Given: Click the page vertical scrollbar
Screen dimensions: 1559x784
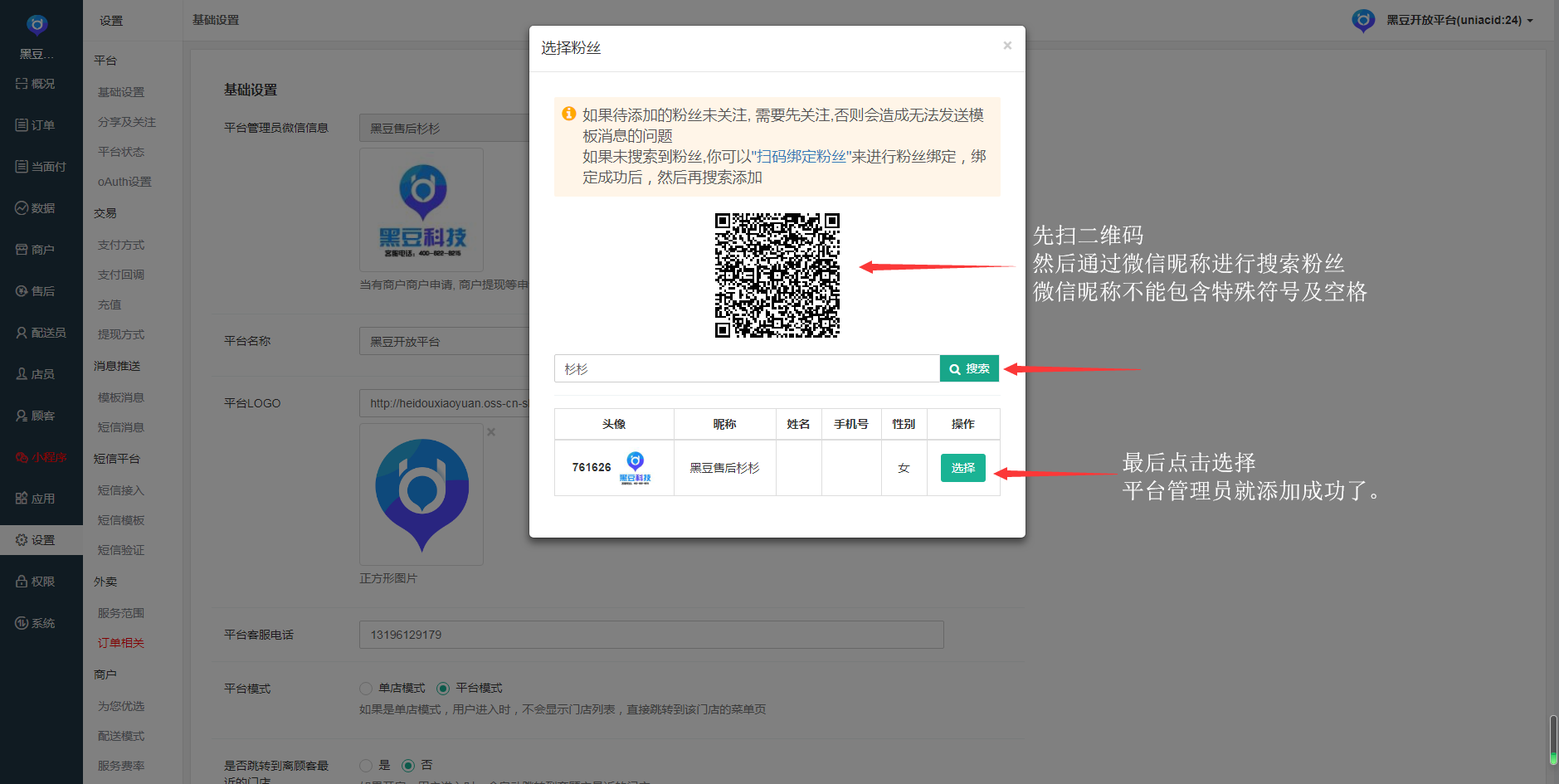Looking at the screenshot, I should coord(1553,738).
